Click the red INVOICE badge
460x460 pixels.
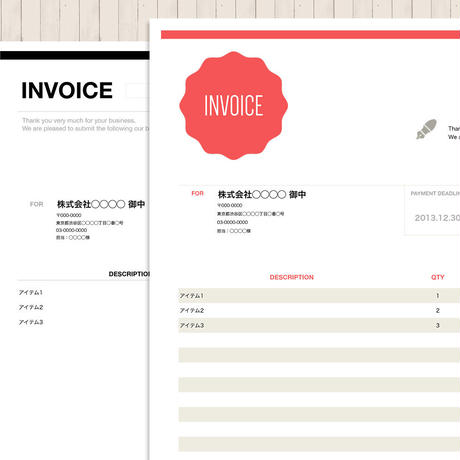pos(233,105)
